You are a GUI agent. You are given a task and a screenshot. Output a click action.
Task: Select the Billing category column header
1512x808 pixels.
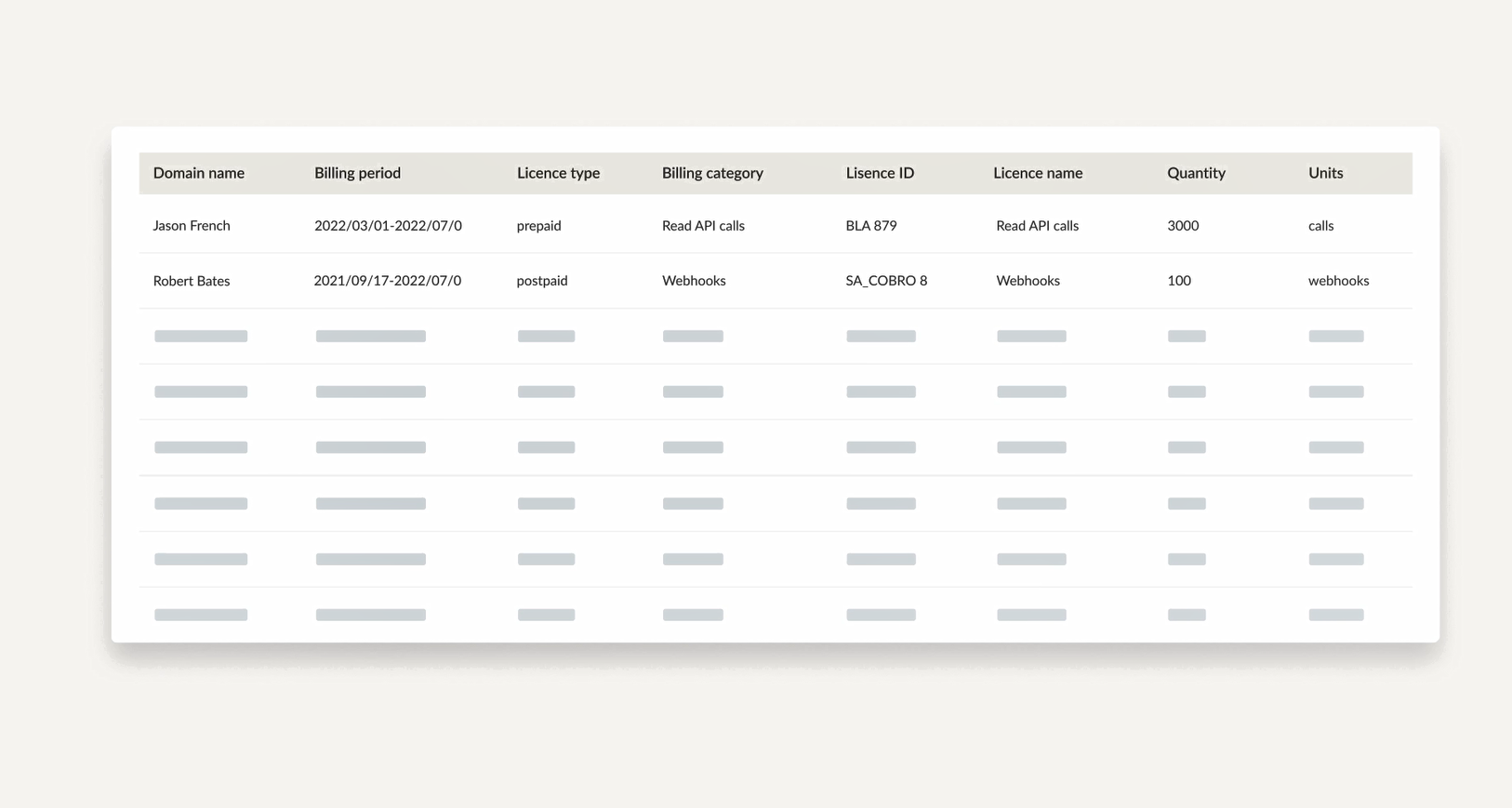point(712,173)
